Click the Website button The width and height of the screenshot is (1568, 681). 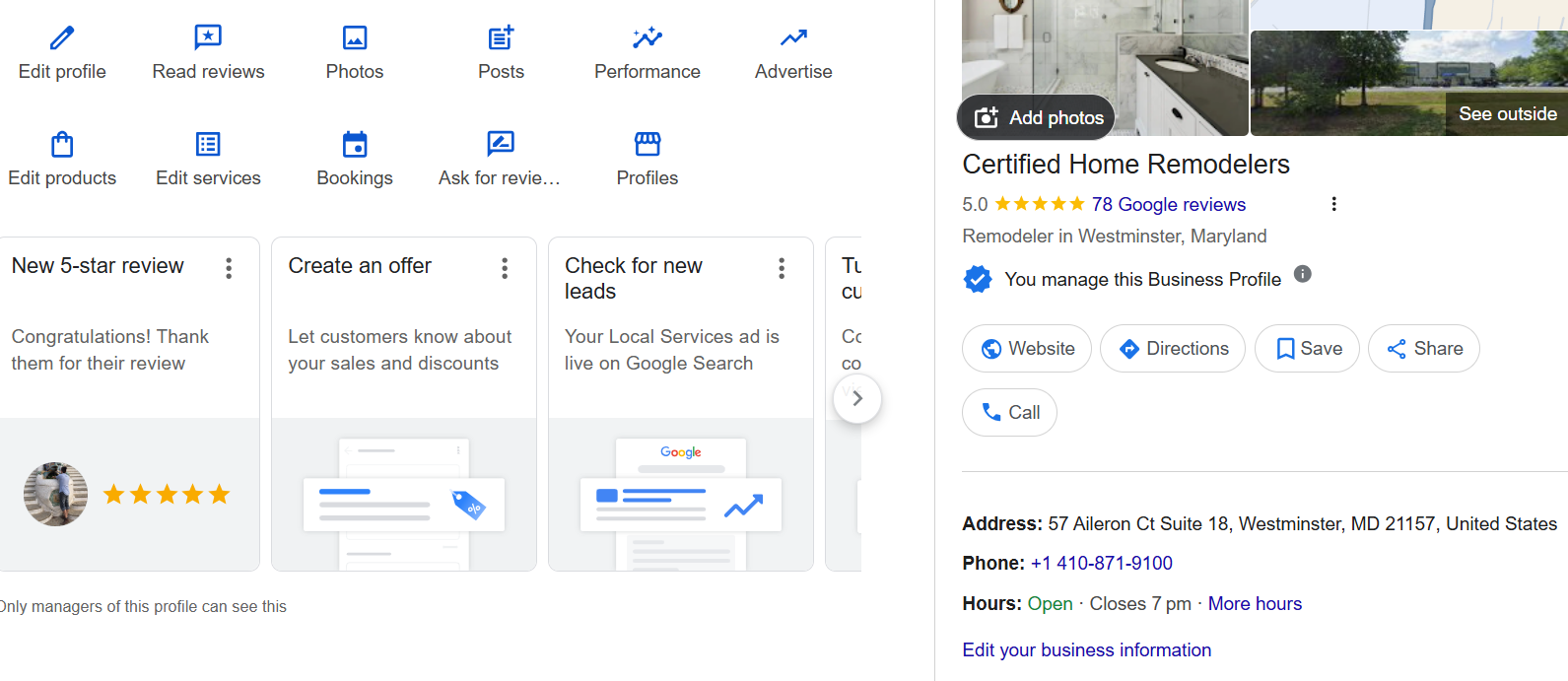[1027, 349]
